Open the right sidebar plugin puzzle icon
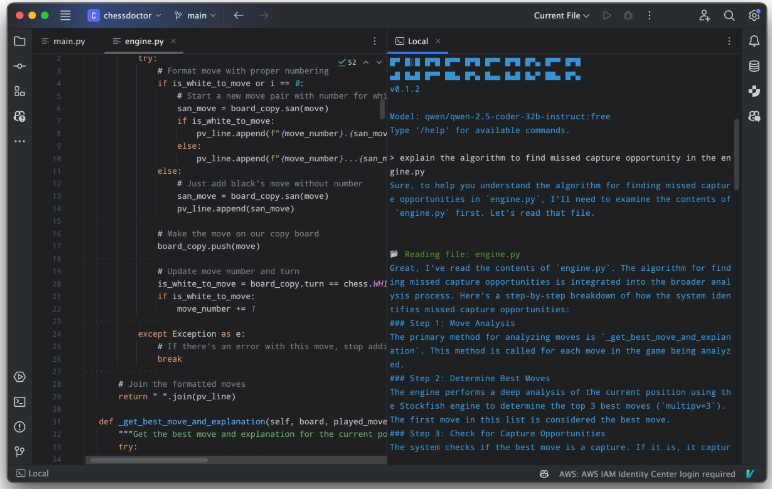The height and width of the screenshot is (489, 772). coord(754,91)
